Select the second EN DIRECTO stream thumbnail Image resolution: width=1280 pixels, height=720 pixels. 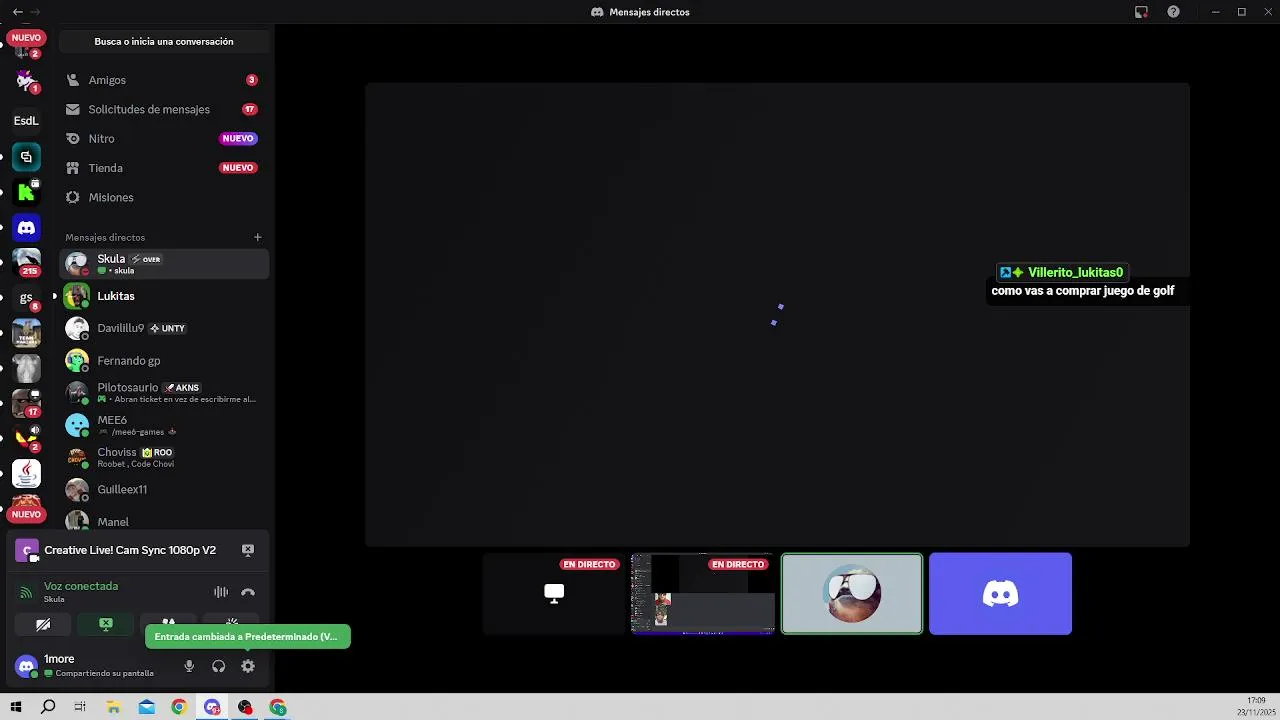[x=703, y=594]
